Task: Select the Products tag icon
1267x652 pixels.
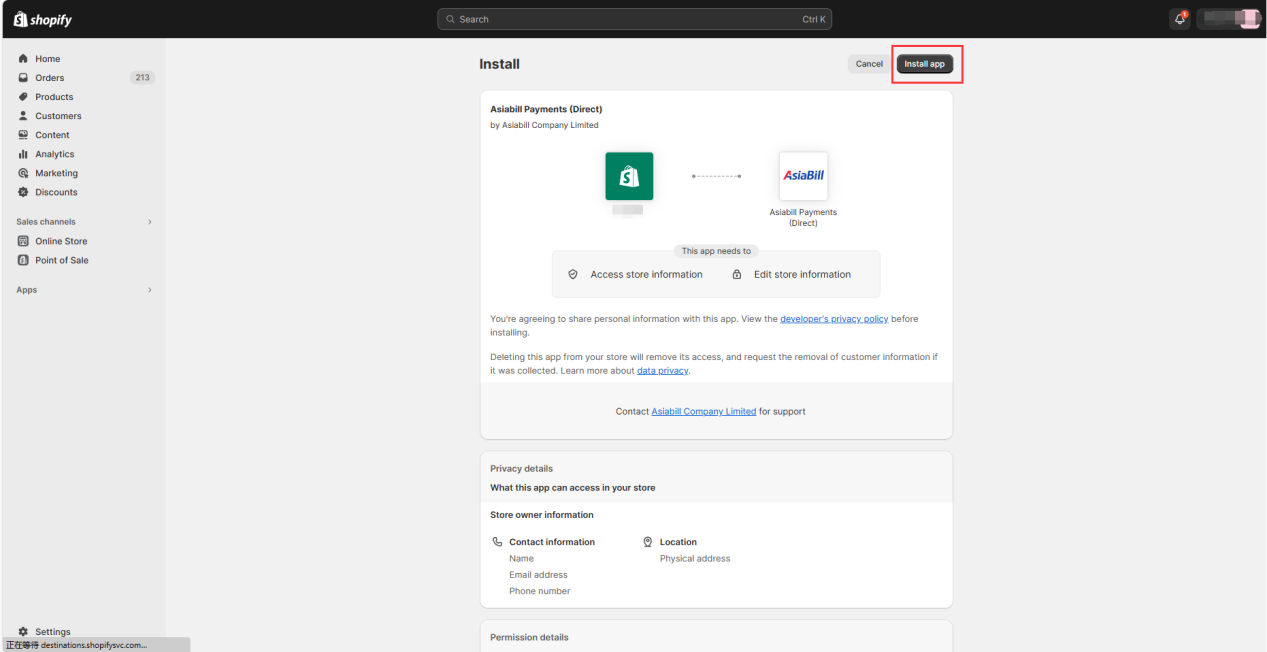Action: click(x=23, y=97)
